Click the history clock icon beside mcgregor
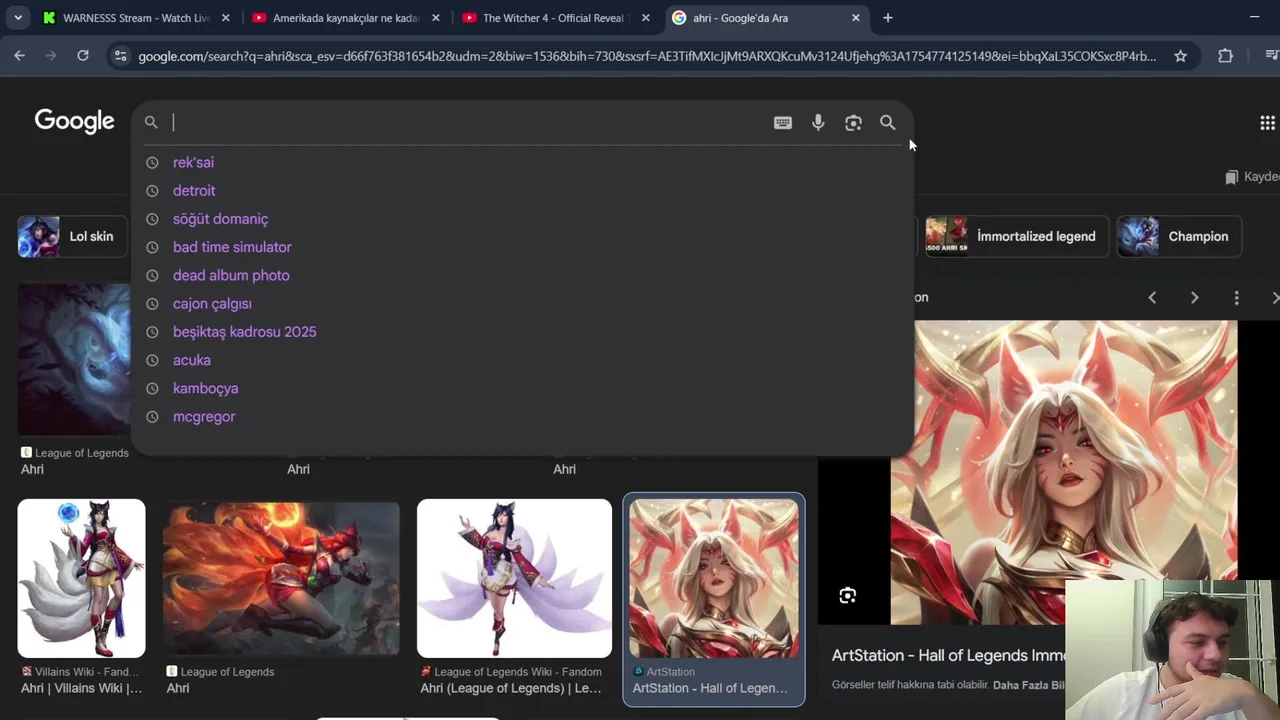Viewport: 1280px width, 720px height. click(152, 416)
